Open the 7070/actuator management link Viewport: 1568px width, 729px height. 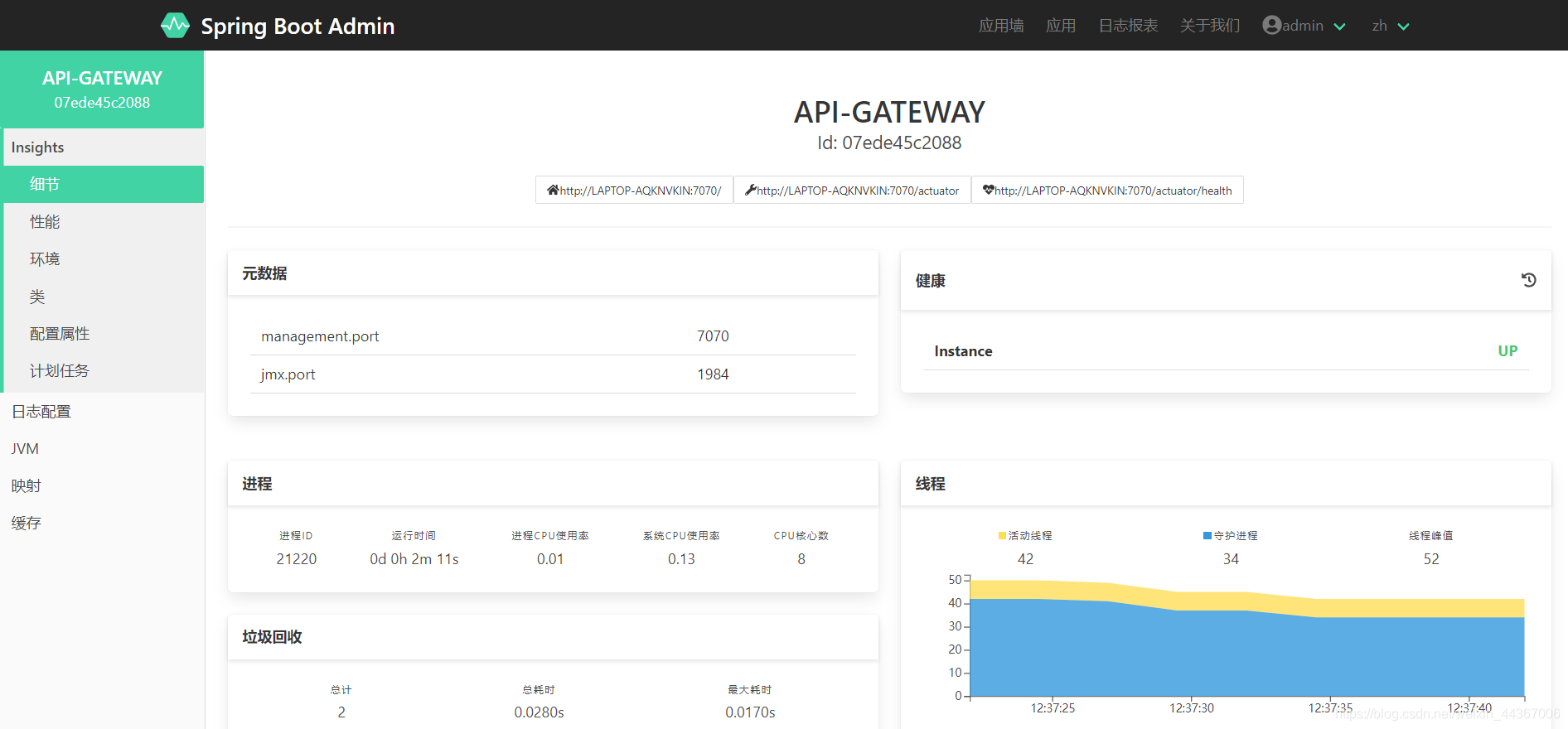tap(852, 190)
